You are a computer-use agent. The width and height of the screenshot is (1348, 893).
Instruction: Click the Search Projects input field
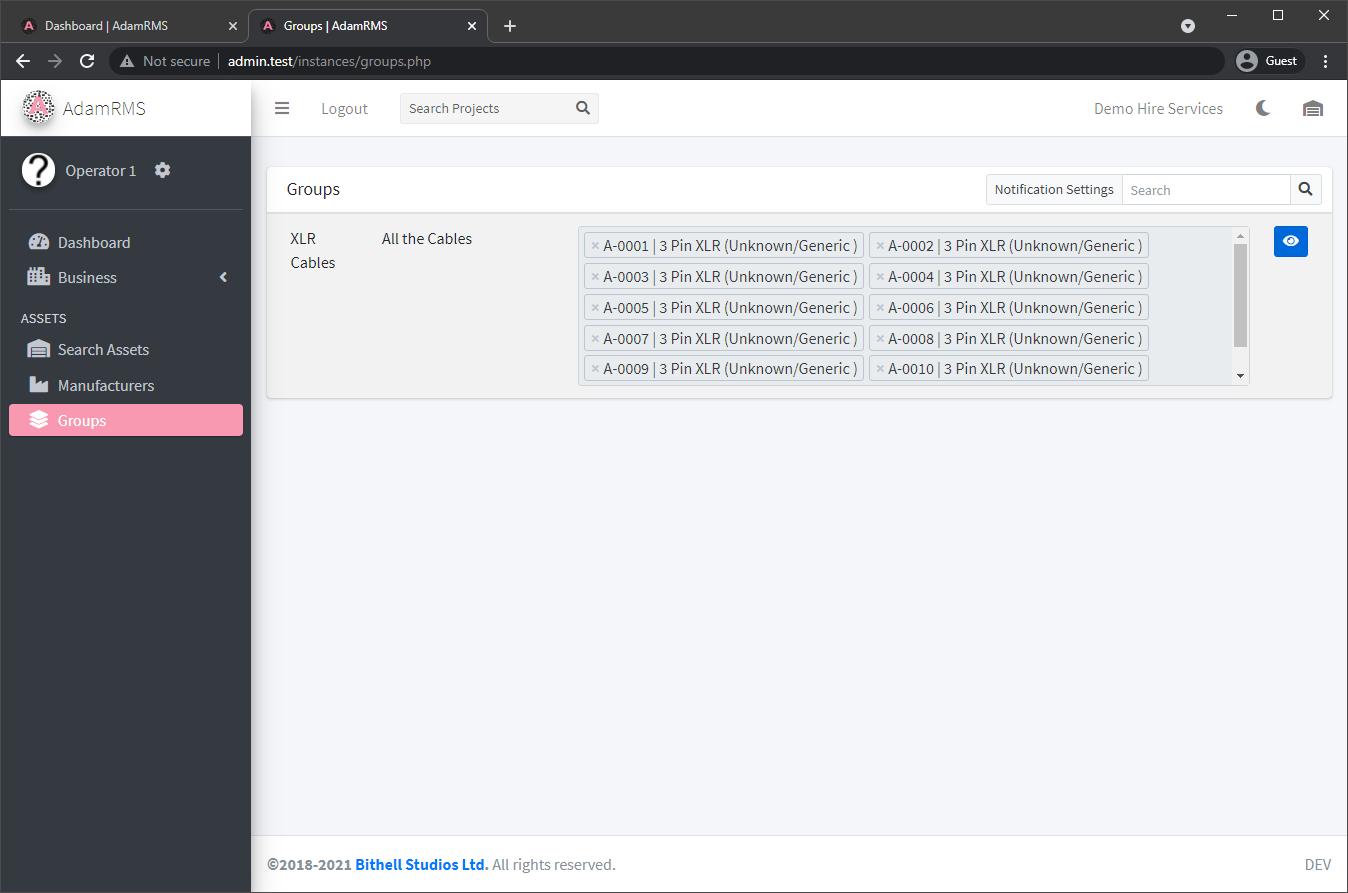[487, 109]
